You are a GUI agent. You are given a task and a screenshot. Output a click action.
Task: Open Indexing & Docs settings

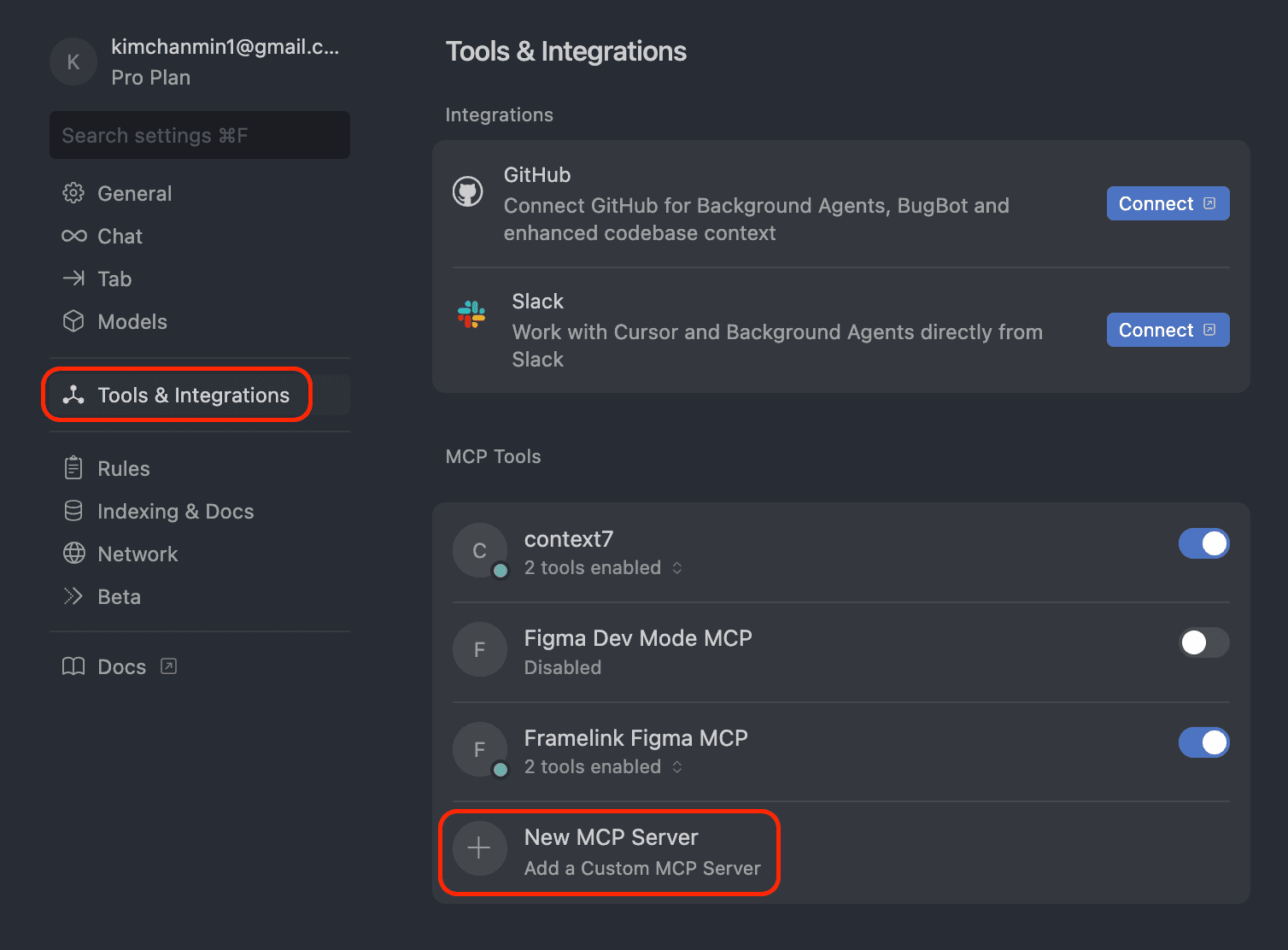(200, 511)
